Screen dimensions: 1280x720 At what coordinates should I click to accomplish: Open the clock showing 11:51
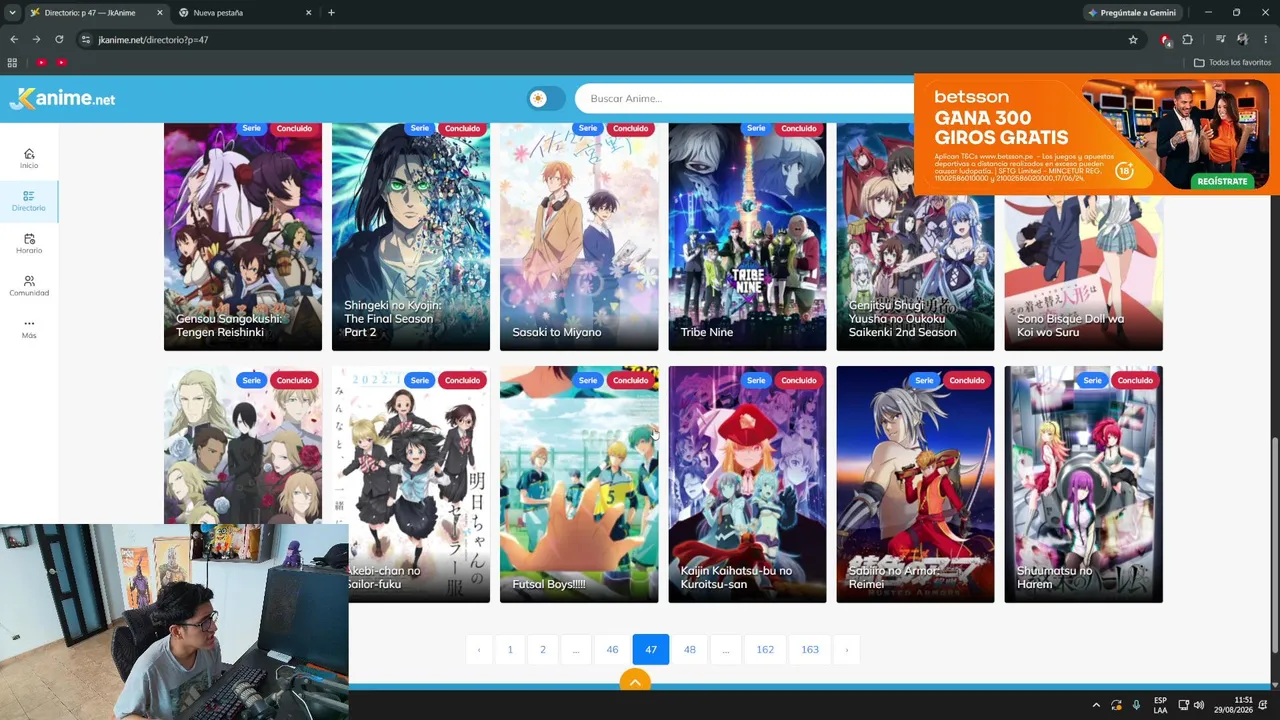[1234, 705]
